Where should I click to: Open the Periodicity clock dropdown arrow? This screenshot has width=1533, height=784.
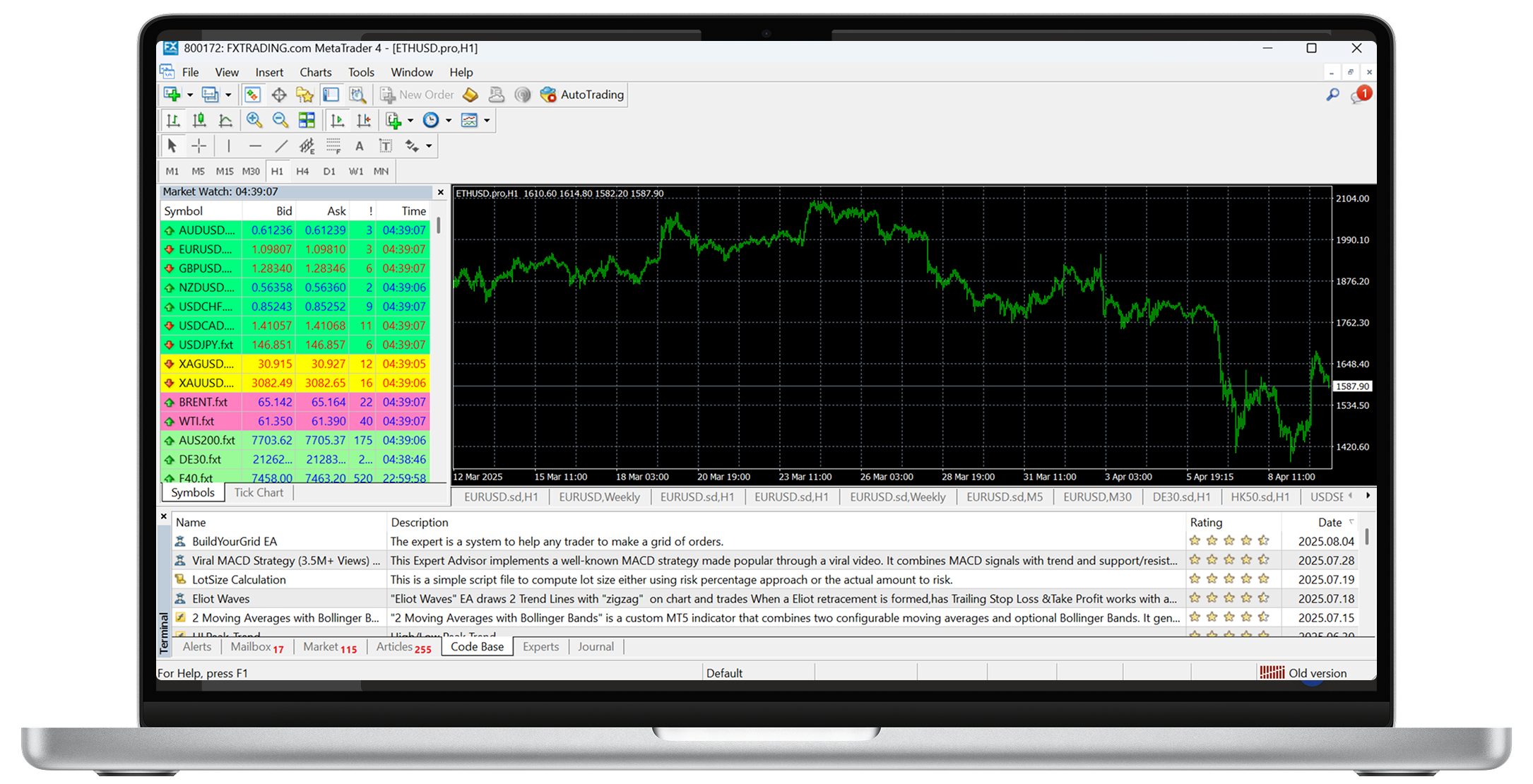click(x=449, y=121)
